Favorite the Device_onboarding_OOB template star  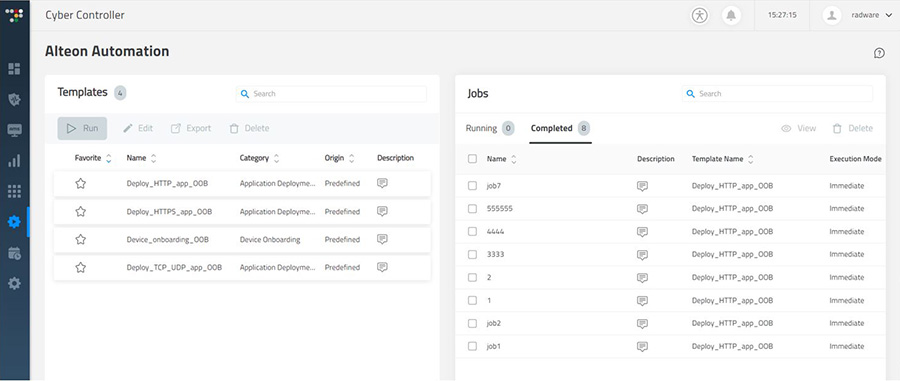(80, 239)
